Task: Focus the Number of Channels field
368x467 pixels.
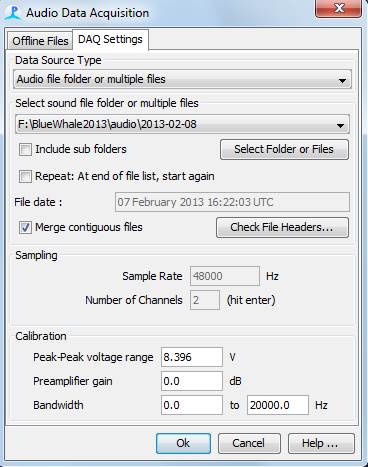Action: 205,300
